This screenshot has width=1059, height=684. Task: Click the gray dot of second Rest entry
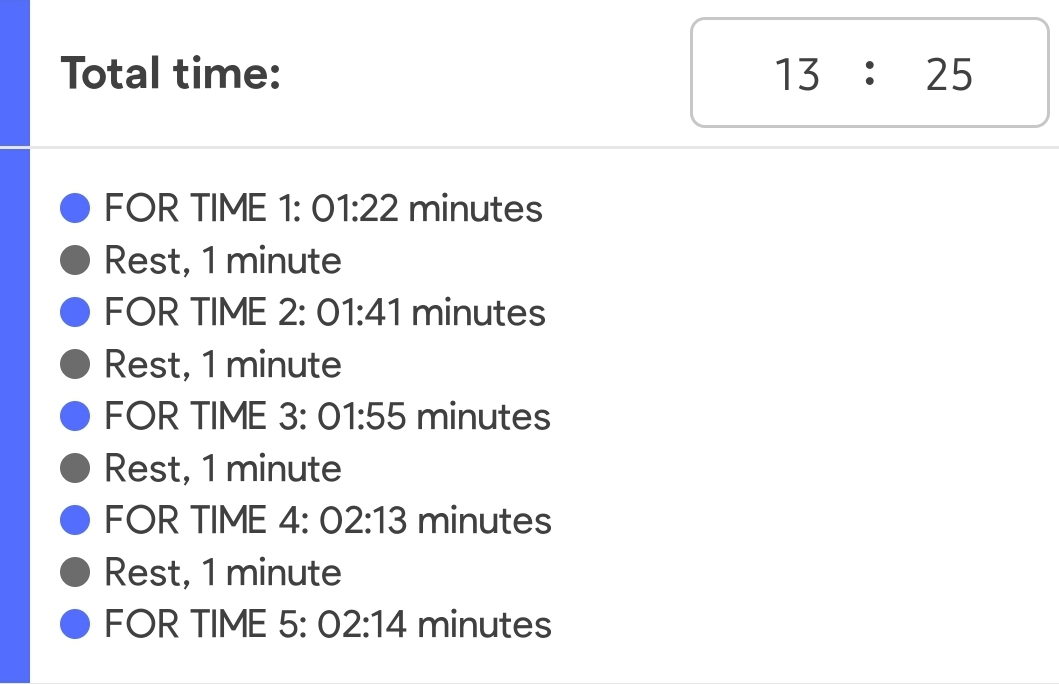(75, 364)
